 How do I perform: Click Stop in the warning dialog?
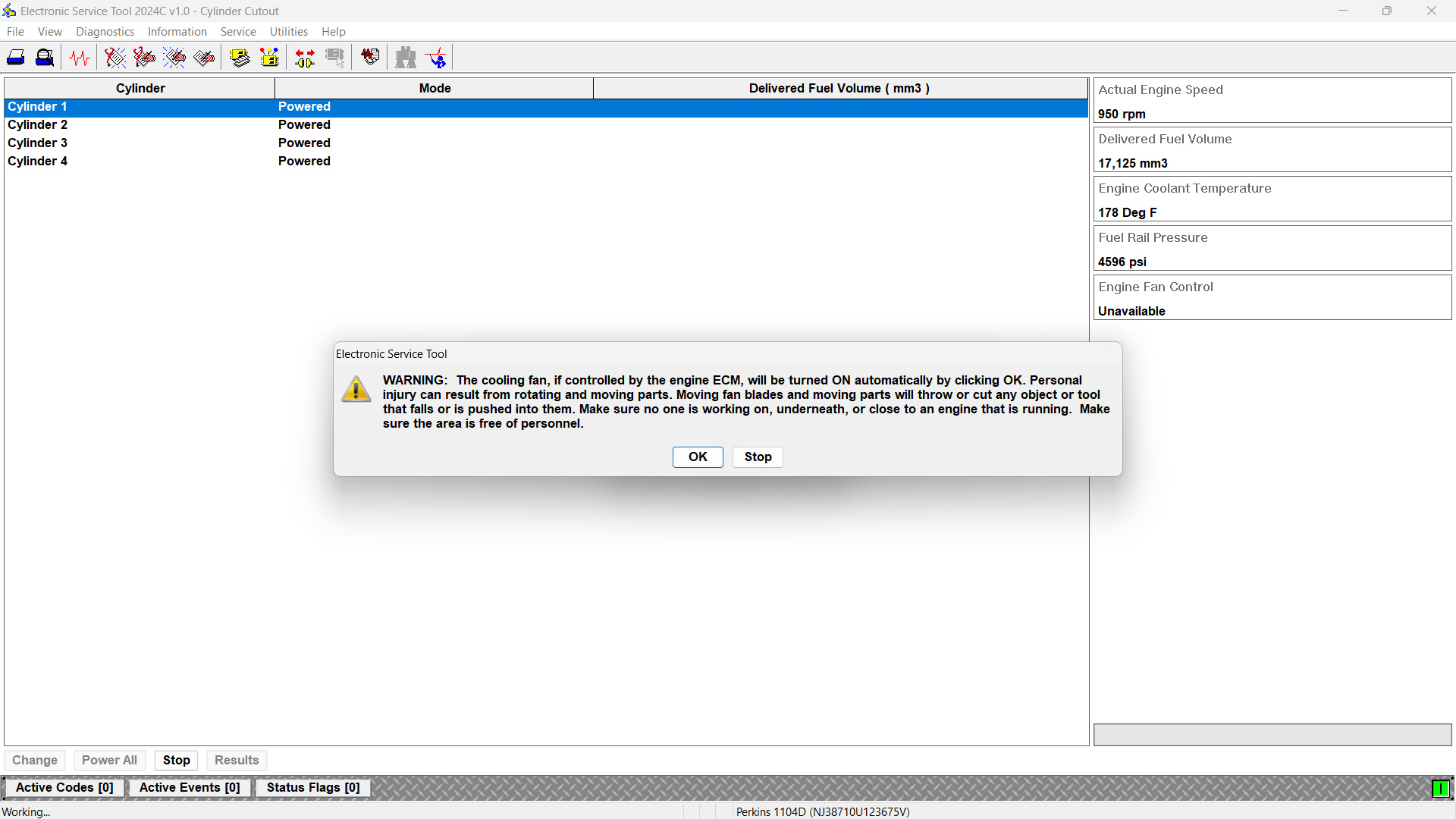tap(758, 457)
